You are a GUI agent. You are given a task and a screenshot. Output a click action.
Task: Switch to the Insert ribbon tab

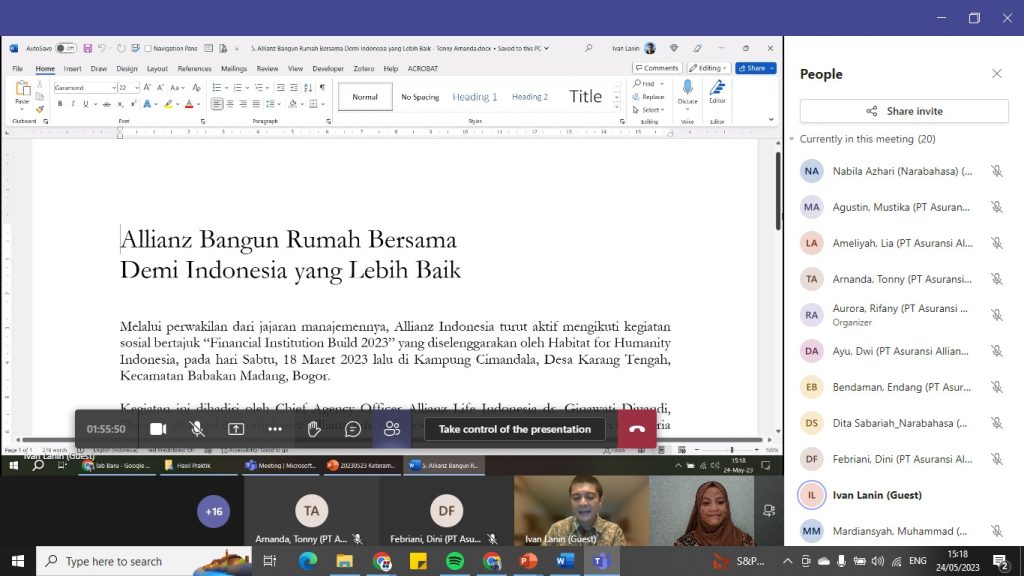(x=72, y=69)
